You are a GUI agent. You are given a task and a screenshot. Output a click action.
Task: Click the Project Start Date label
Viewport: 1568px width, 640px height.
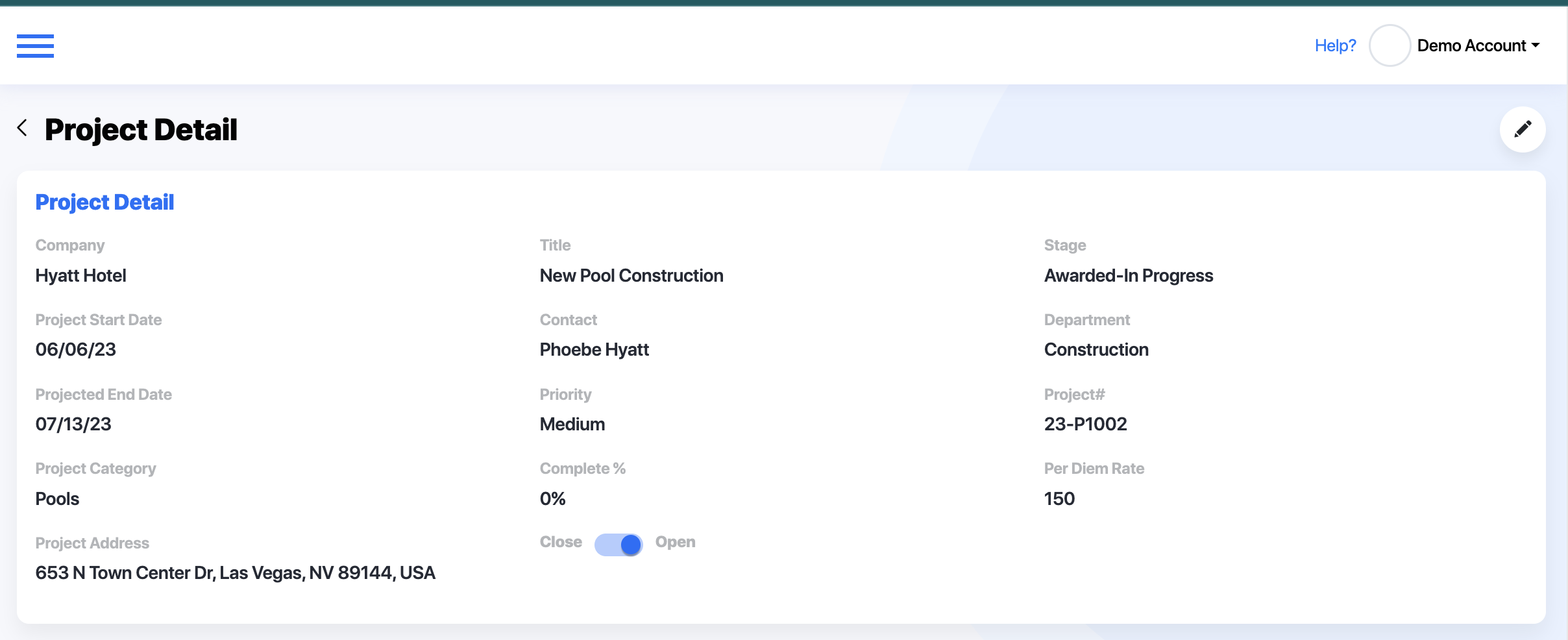[x=99, y=320]
